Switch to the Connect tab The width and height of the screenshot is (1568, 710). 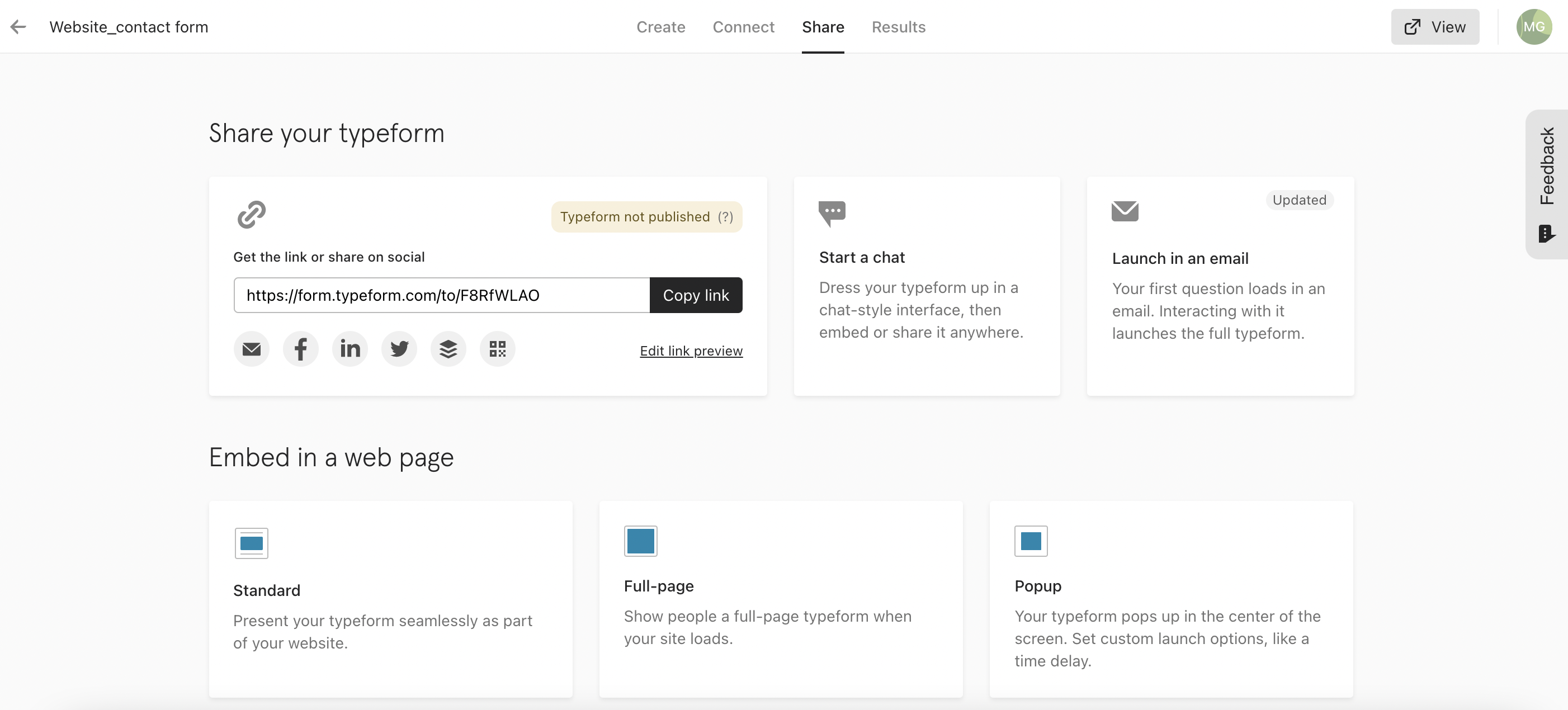tap(743, 27)
